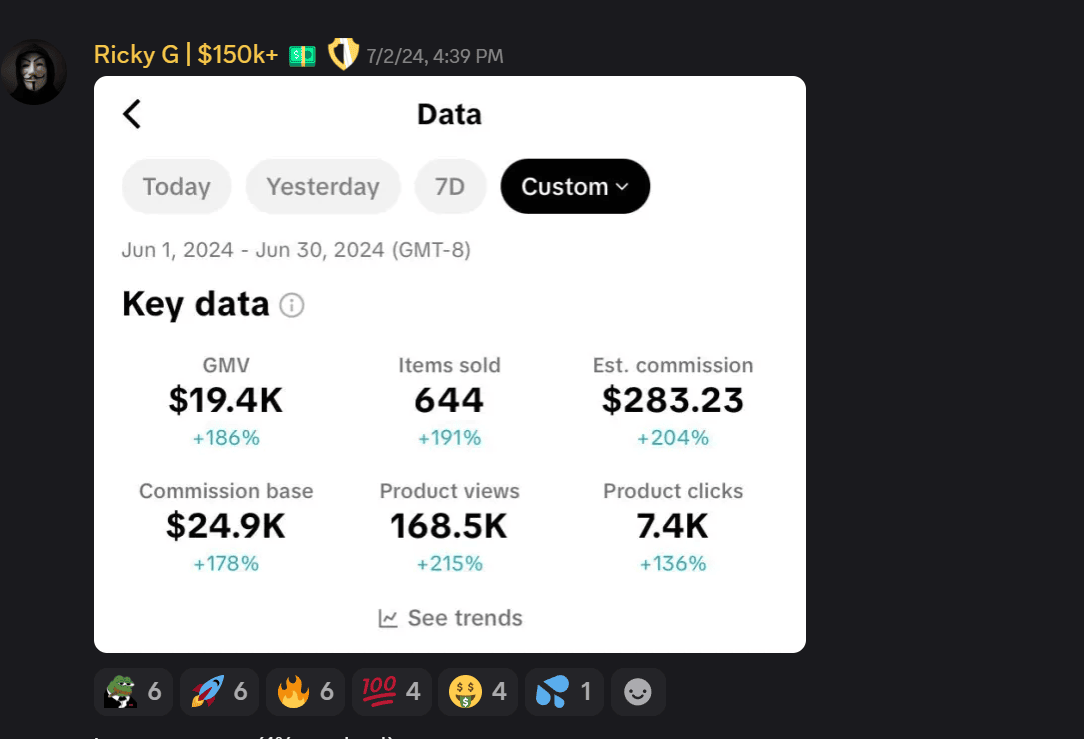Toggle the money-mouth face reaction

click(x=477, y=692)
